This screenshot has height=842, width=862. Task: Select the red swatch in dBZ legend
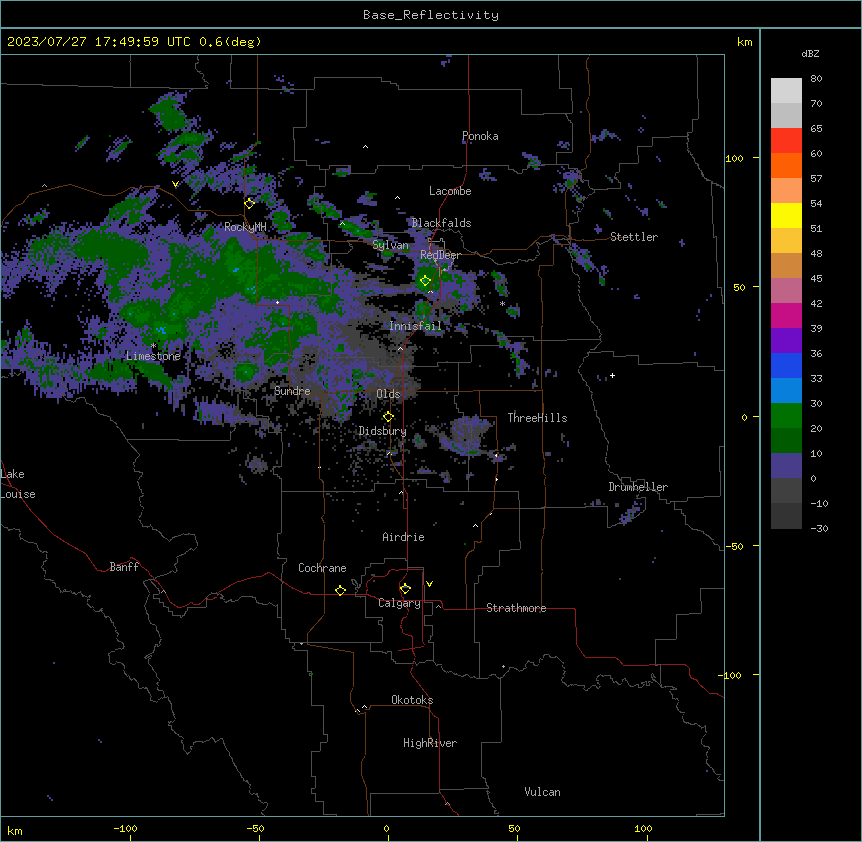coord(786,141)
